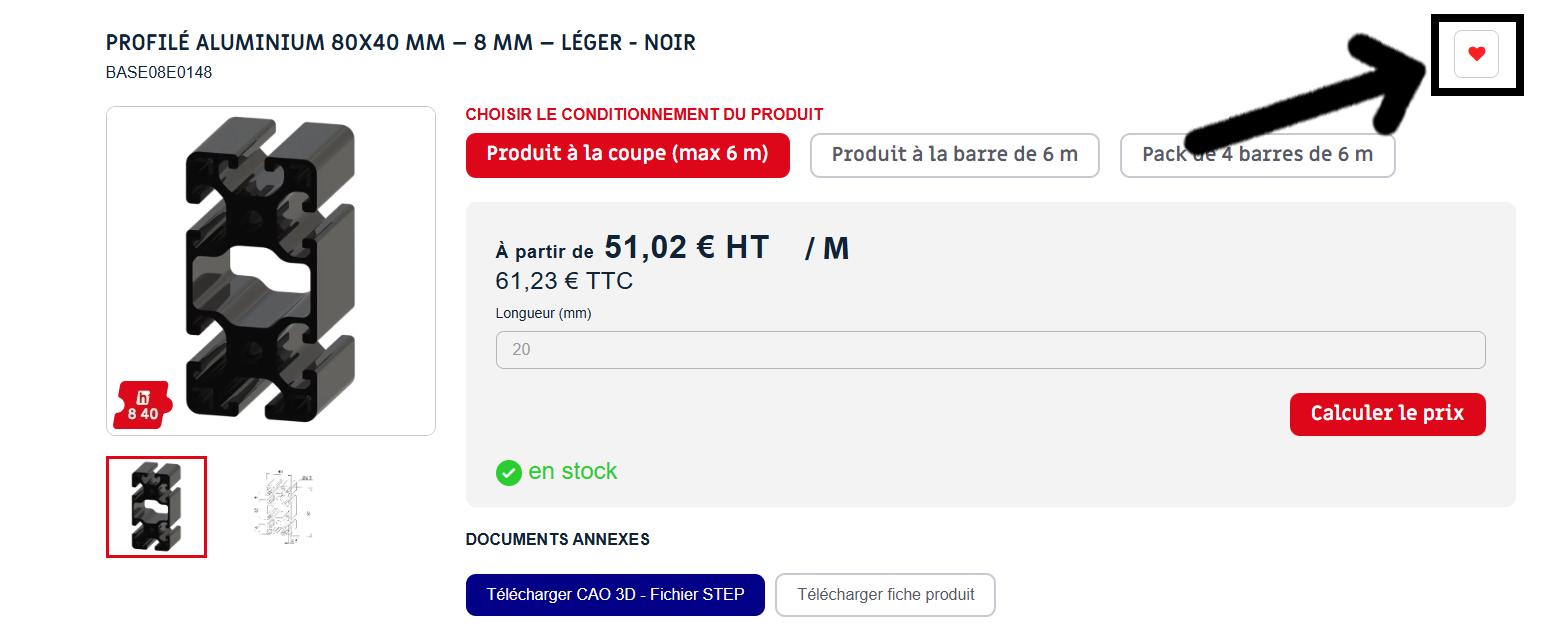Image resolution: width=1567 pixels, height=636 pixels.
Task: Click 'Choisir le conditionnement du produit' heading
Action: [645, 115]
